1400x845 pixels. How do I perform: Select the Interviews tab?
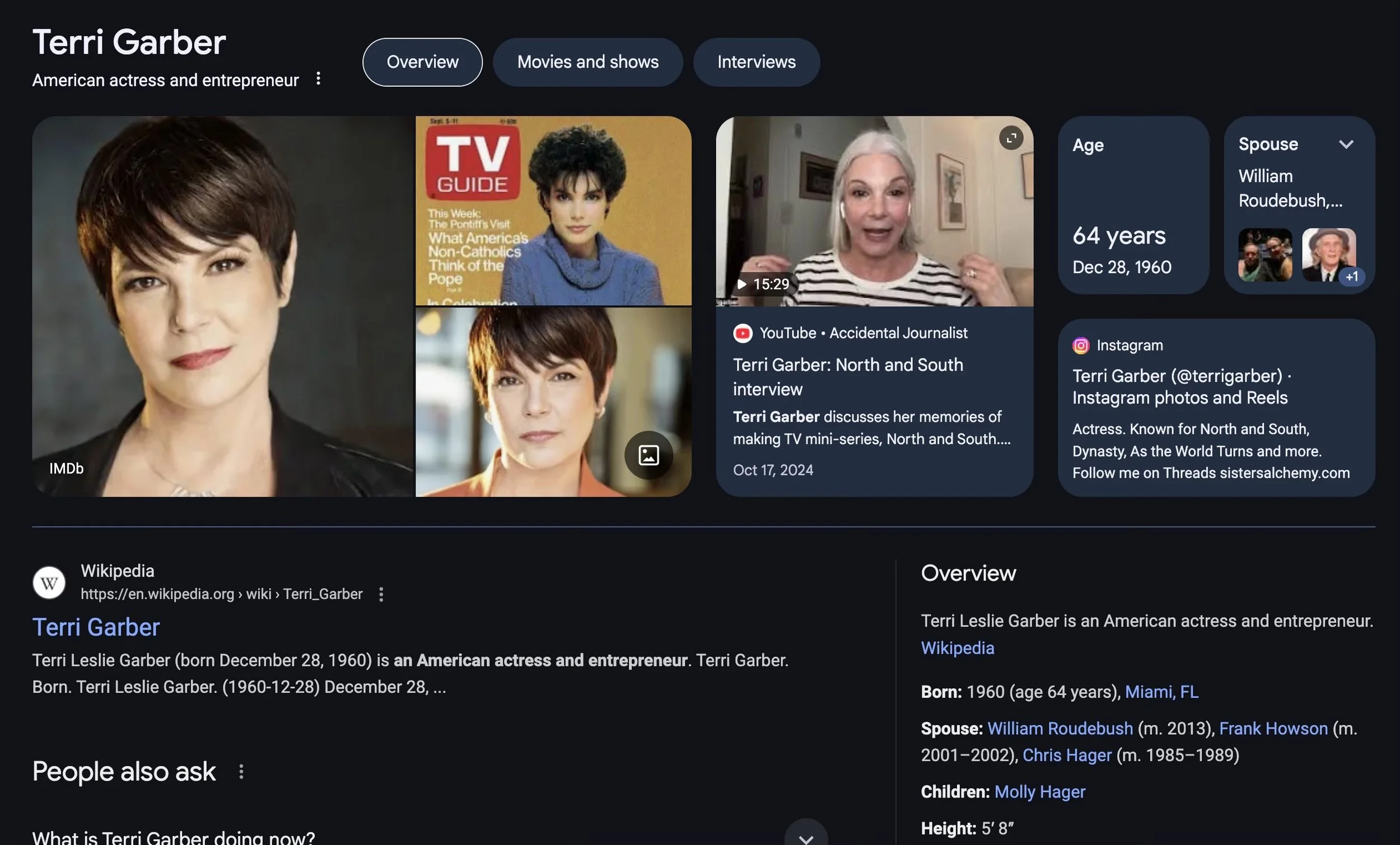[x=755, y=62]
